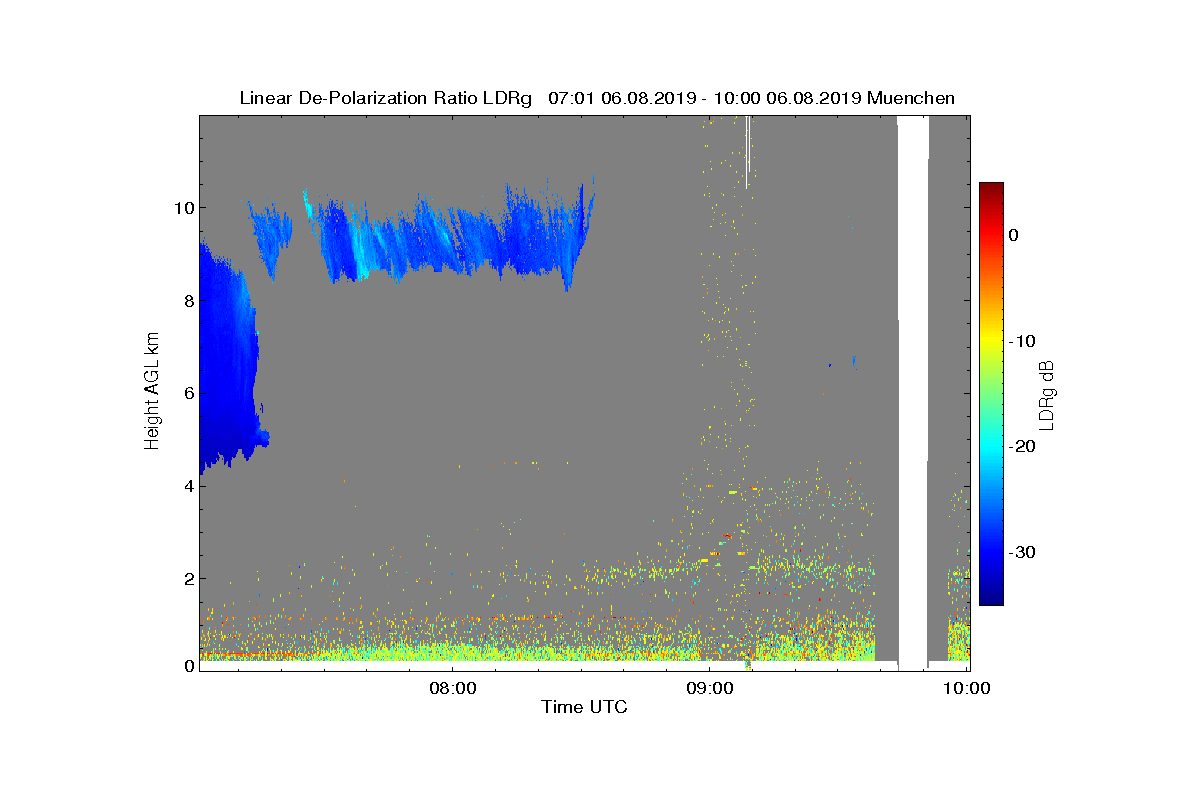Image resolution: width=1200 pixels, height=800 pixels.
Task: Click the colorbar value "-30"
Action: point(1022,553)
